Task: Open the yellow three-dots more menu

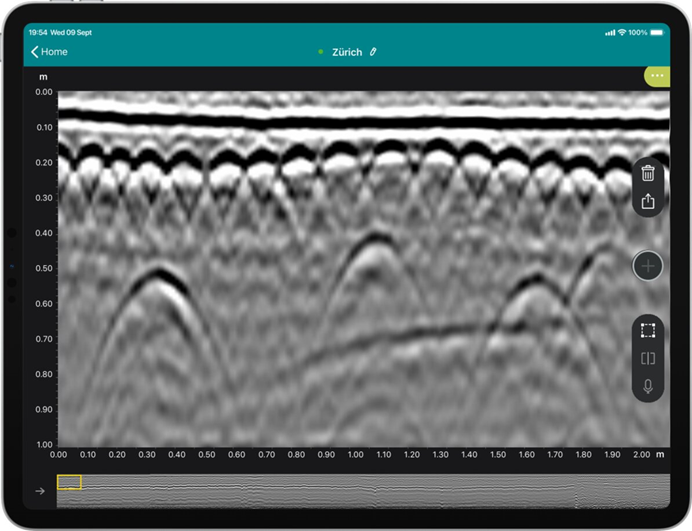Action: (x=657, y=76)
